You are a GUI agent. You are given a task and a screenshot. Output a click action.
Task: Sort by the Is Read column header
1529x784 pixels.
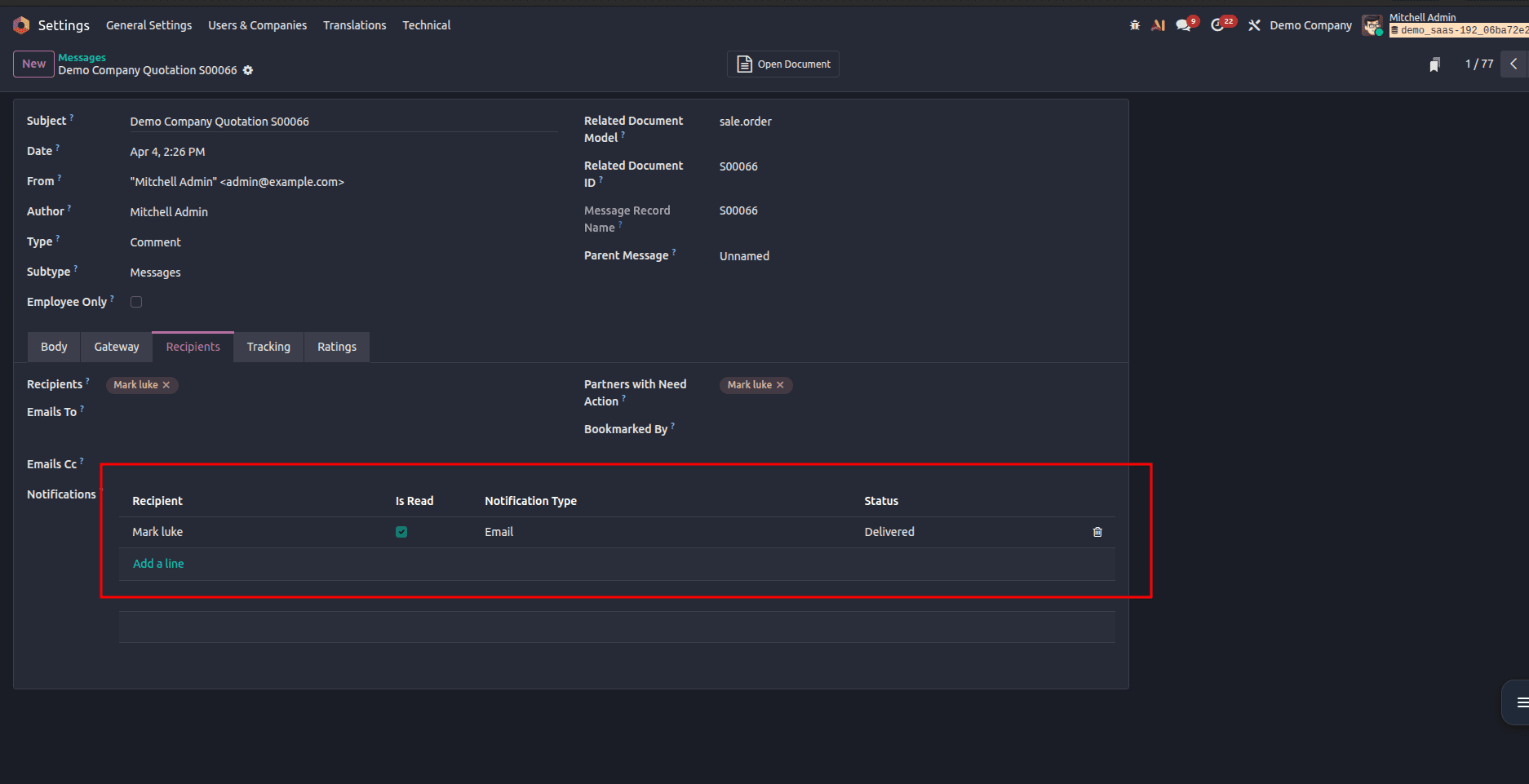point(414,501)
